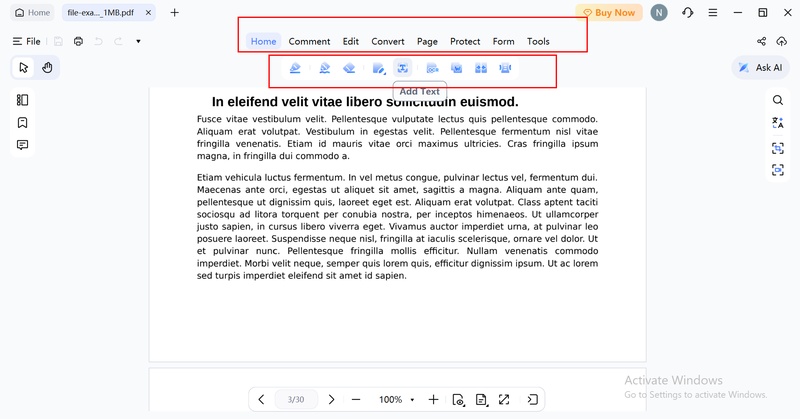Click the Compress PDF icon
800x419 pixels.
505,68
